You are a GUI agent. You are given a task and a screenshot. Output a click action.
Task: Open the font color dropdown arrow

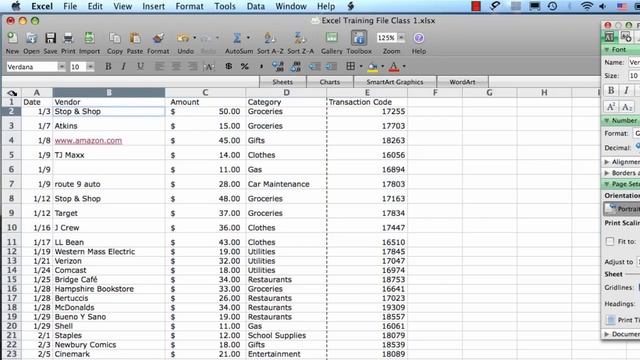[404, 66]
